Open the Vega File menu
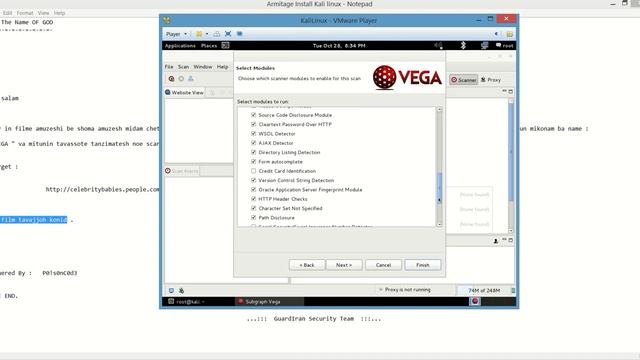 coord(169,67)
